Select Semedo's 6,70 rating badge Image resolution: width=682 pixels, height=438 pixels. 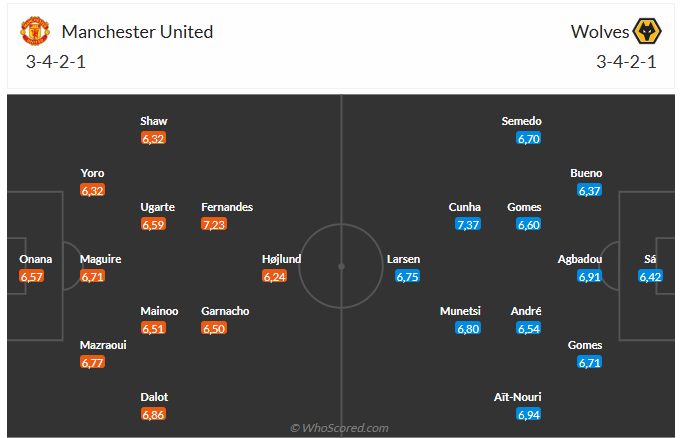click(x=529, y=138)
